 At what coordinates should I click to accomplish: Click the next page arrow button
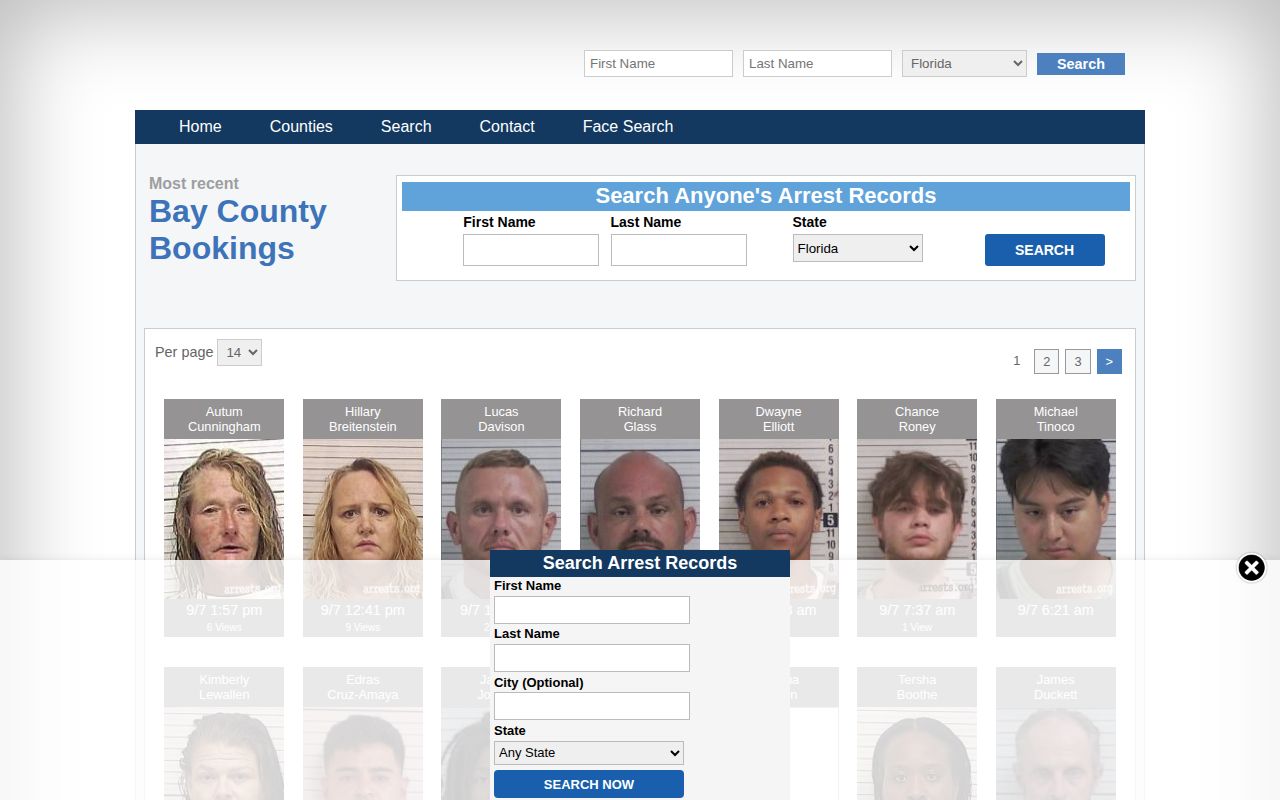point(1109,362)
